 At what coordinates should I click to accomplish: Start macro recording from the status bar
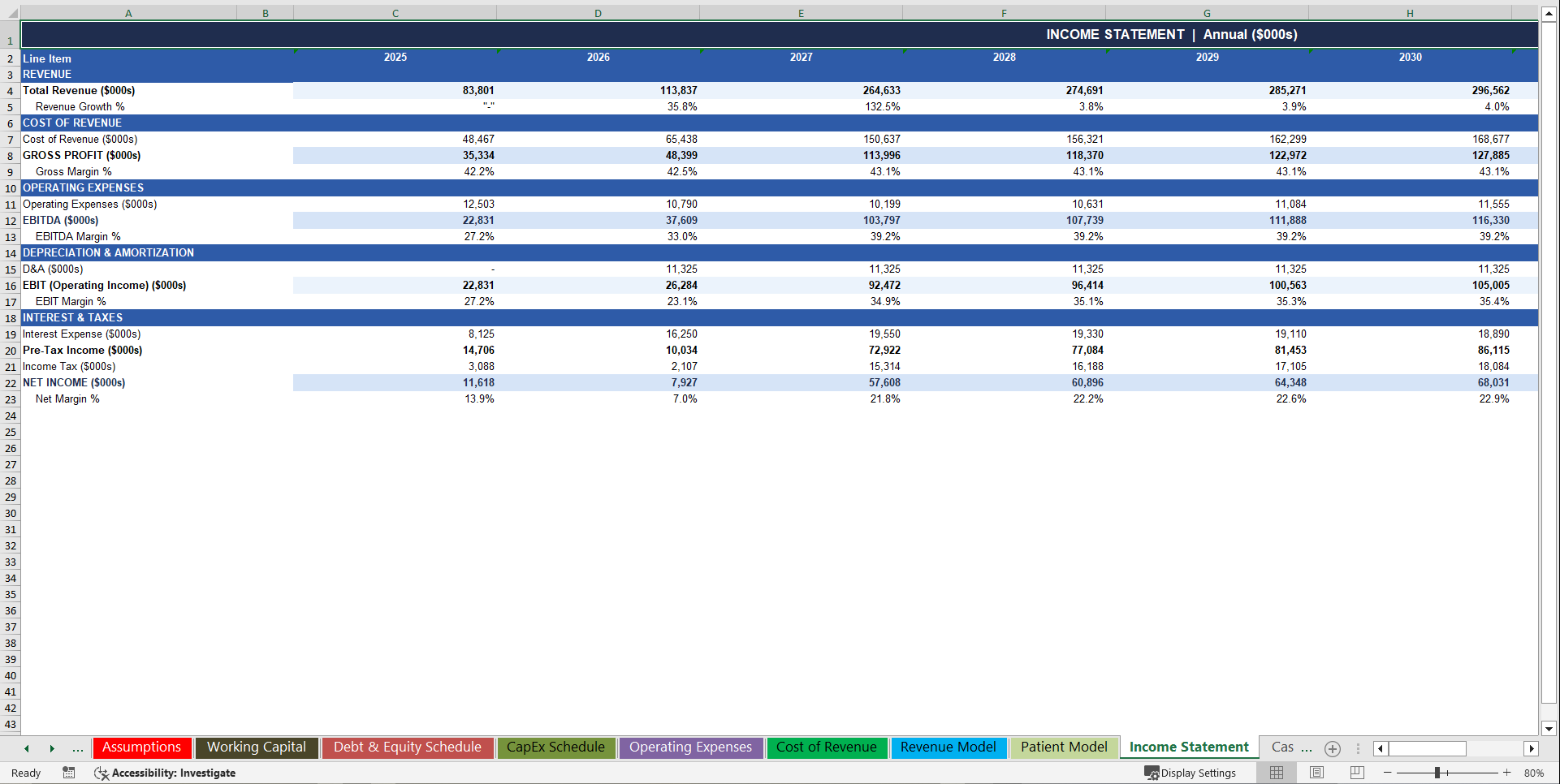click(69, 773)
